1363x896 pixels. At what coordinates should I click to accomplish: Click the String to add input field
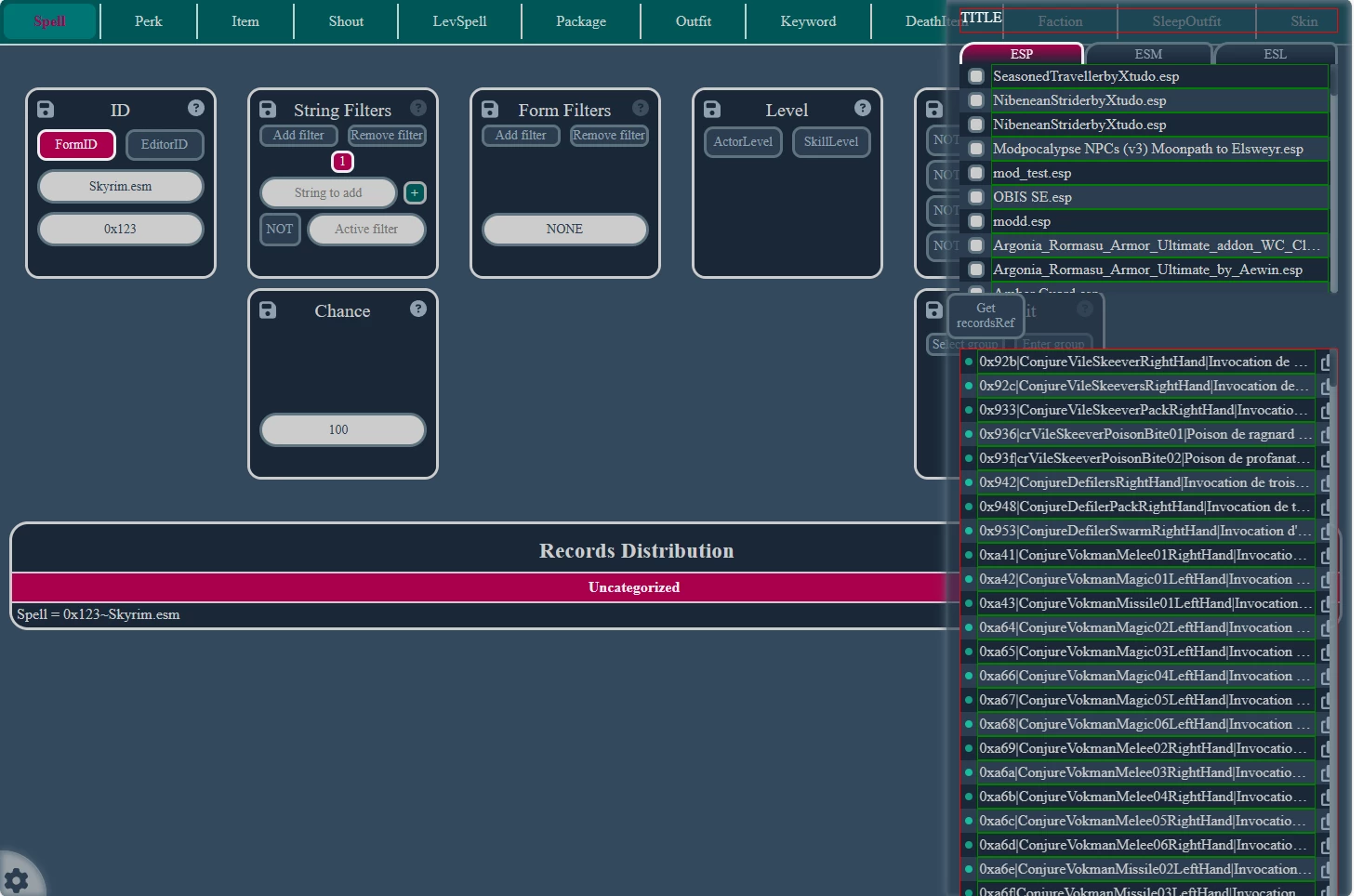[328, 192]
